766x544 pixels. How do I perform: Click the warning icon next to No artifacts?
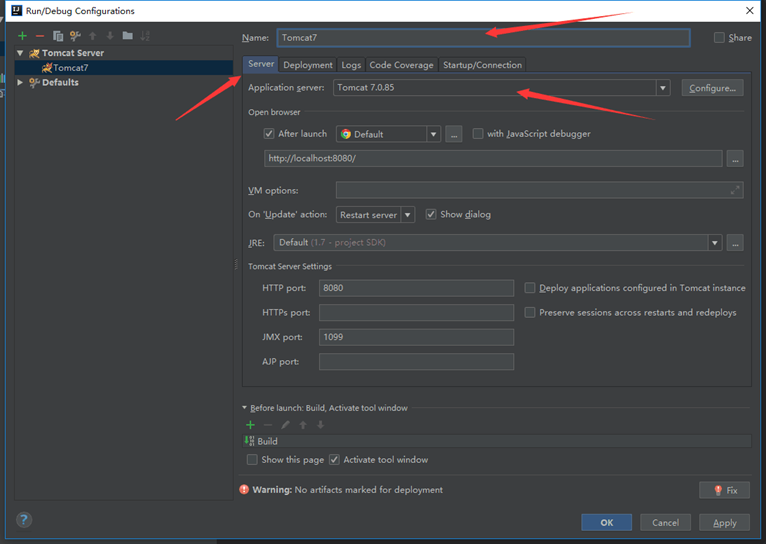[244, 489]
